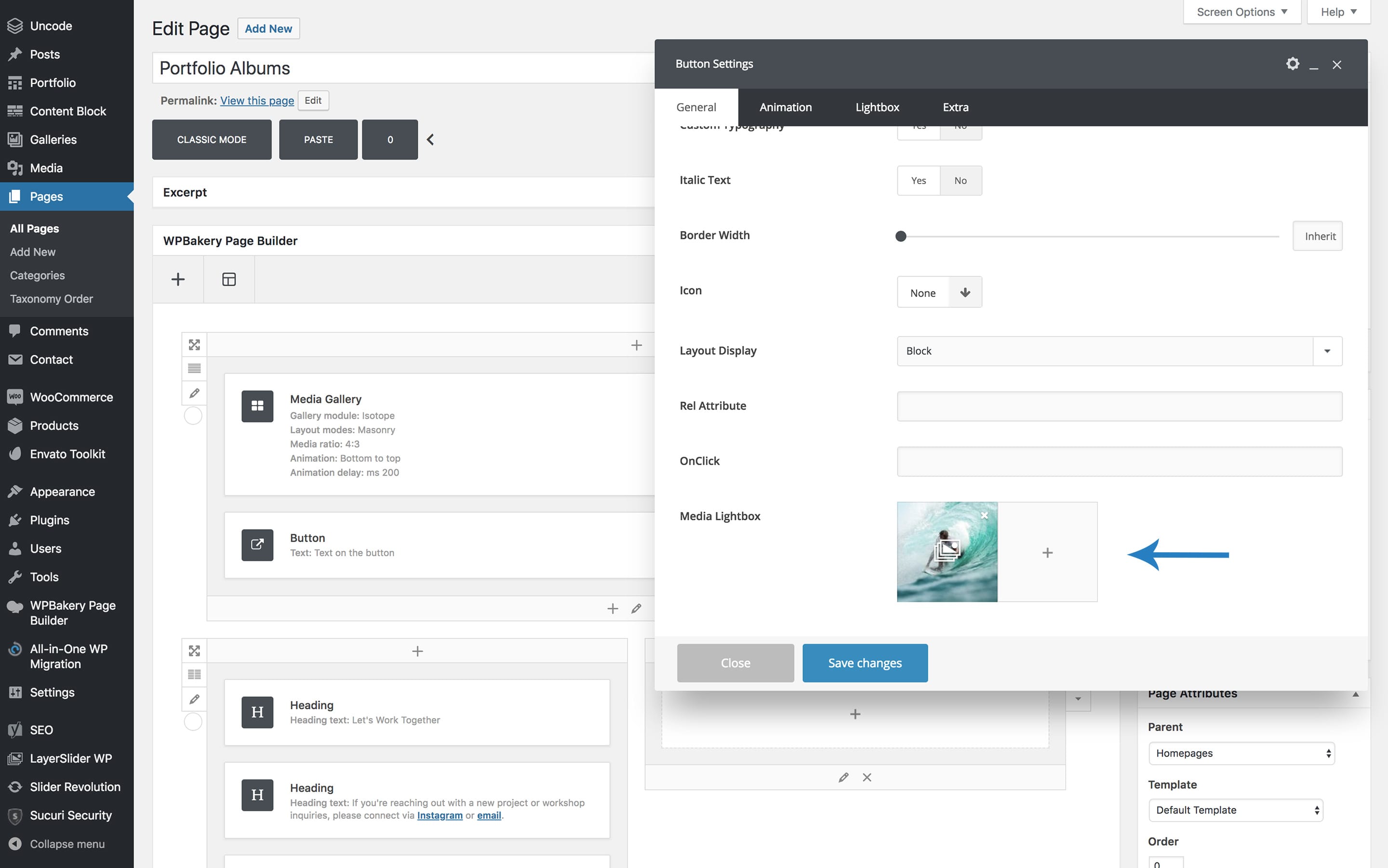This screenshot has width=1388, height=868.
Task: Click the Save changes button
Action: [865, 663]
